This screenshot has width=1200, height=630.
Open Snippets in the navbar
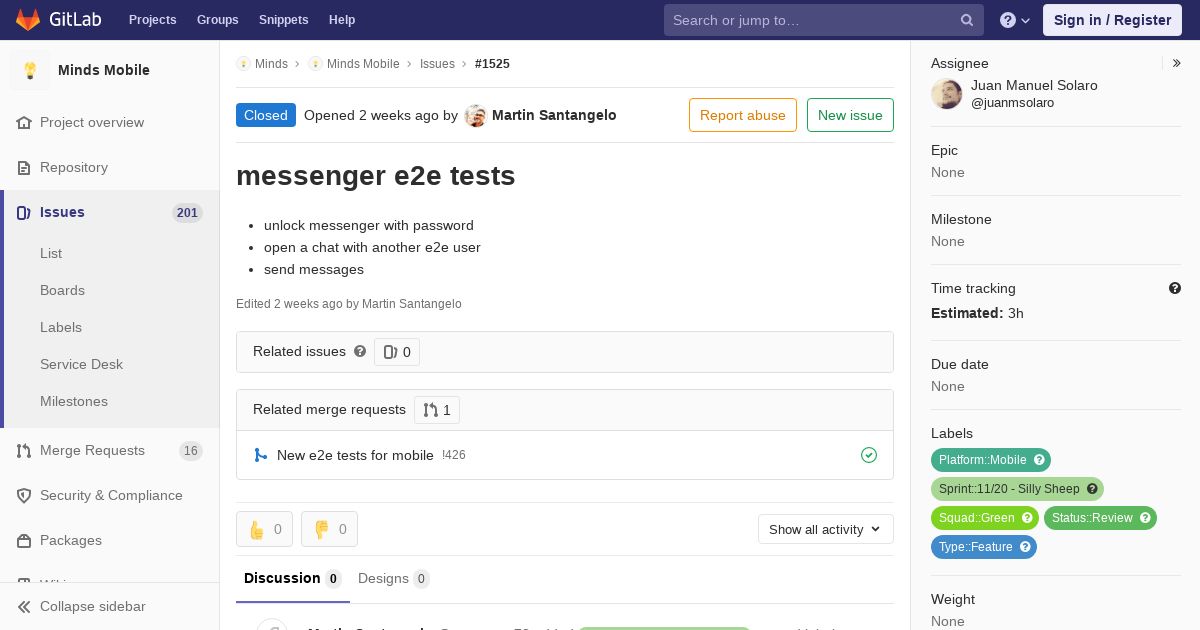[x=283, y=20]
